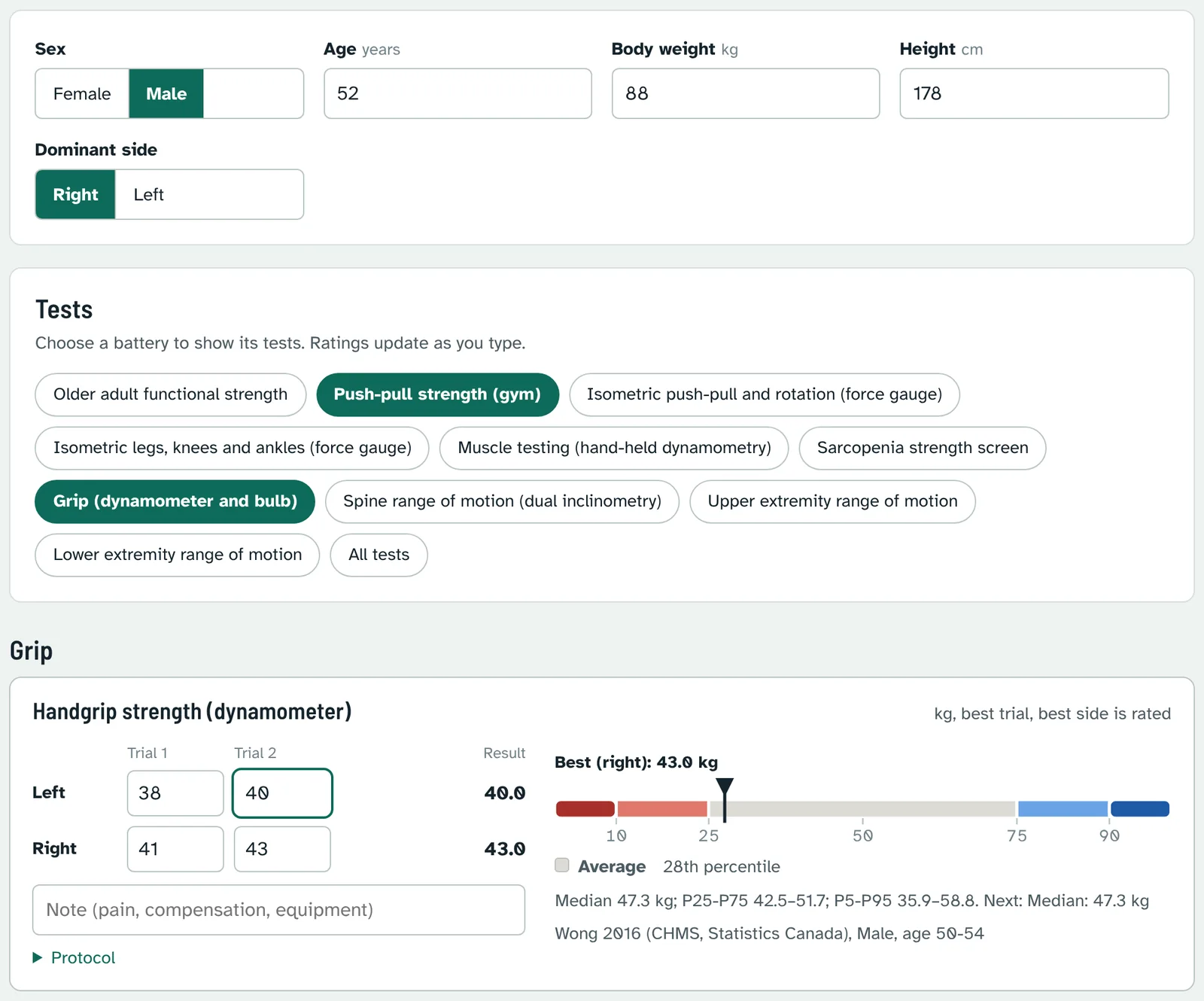Click the dark blue above-90th percentile band
Screen dimensions: 1204x1001
click(1140, 809)
